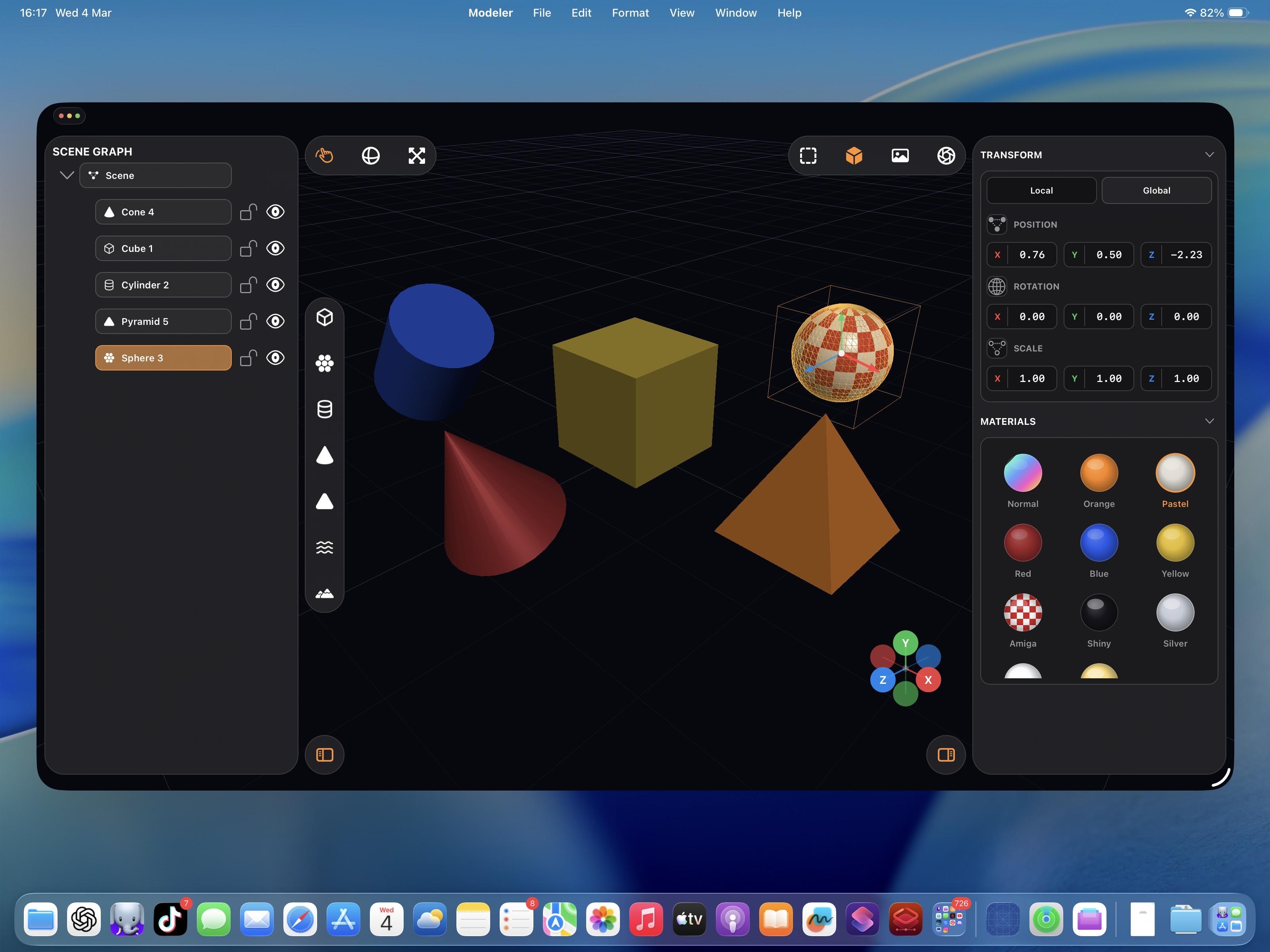Apply the Orange material

click(x=1099, y=473)
